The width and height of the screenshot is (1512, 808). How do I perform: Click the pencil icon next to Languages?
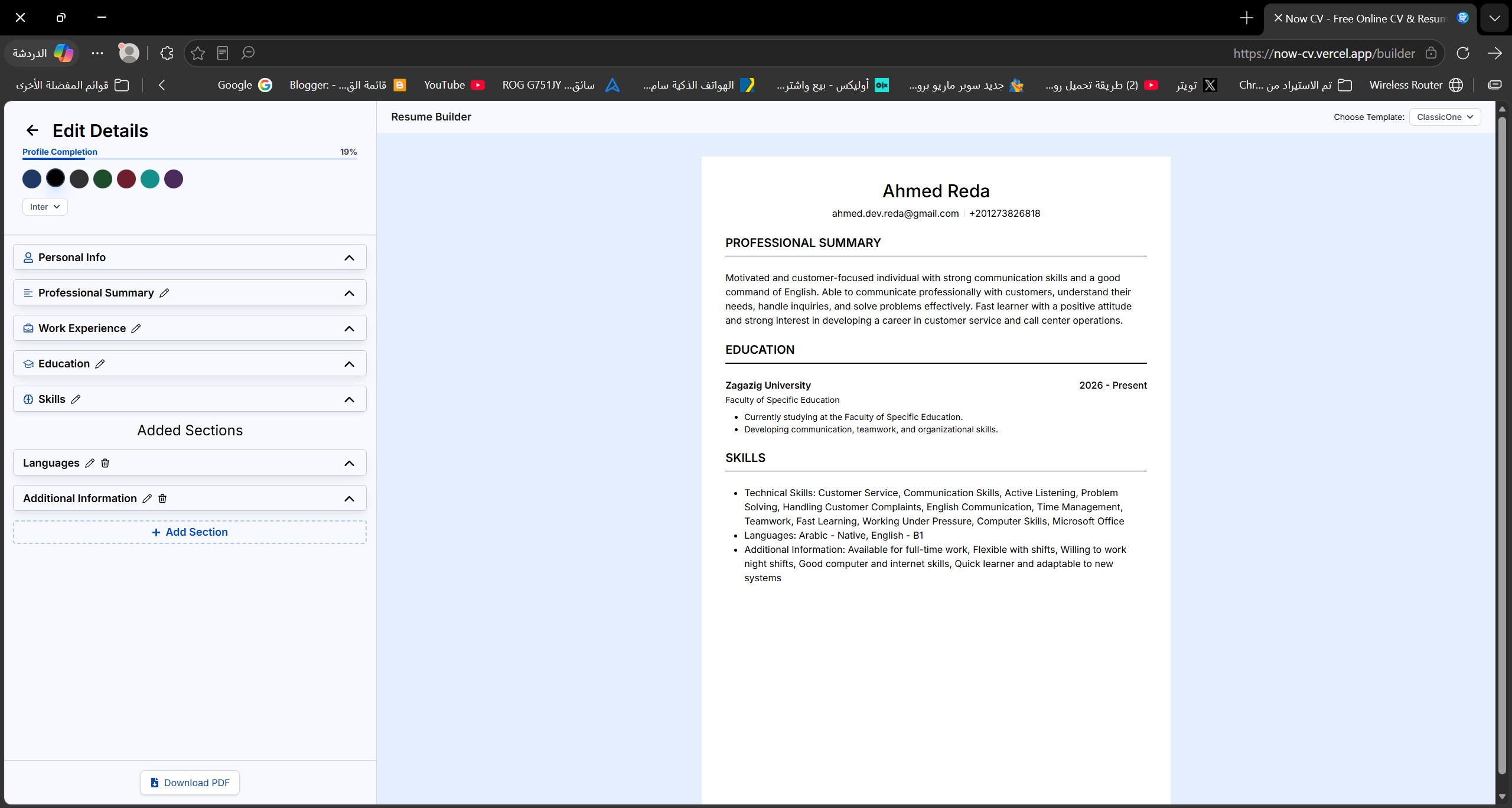[90, 463]
